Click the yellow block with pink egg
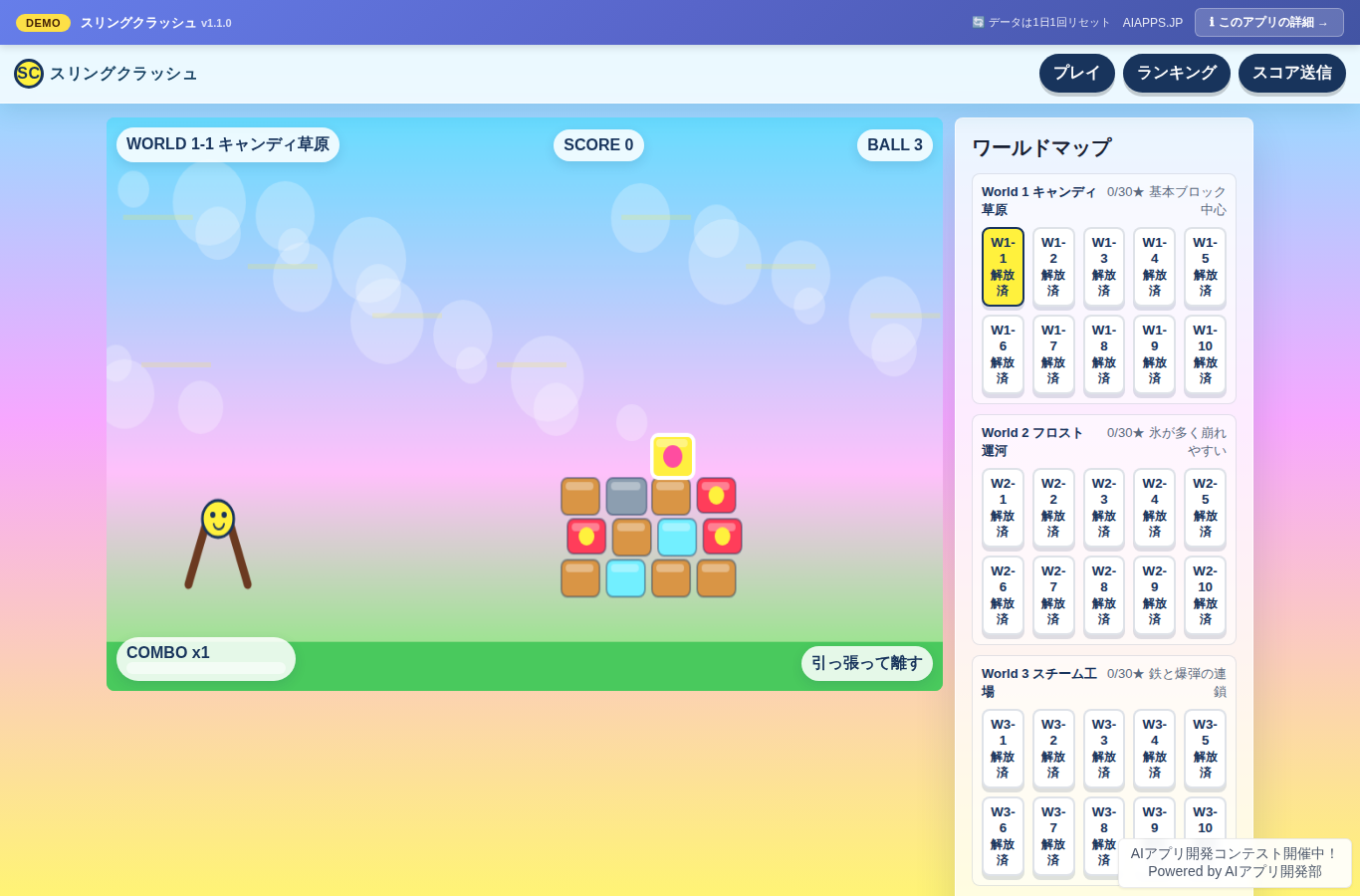The height and width of the screenshot is (896, 1360). click(673, 456)
